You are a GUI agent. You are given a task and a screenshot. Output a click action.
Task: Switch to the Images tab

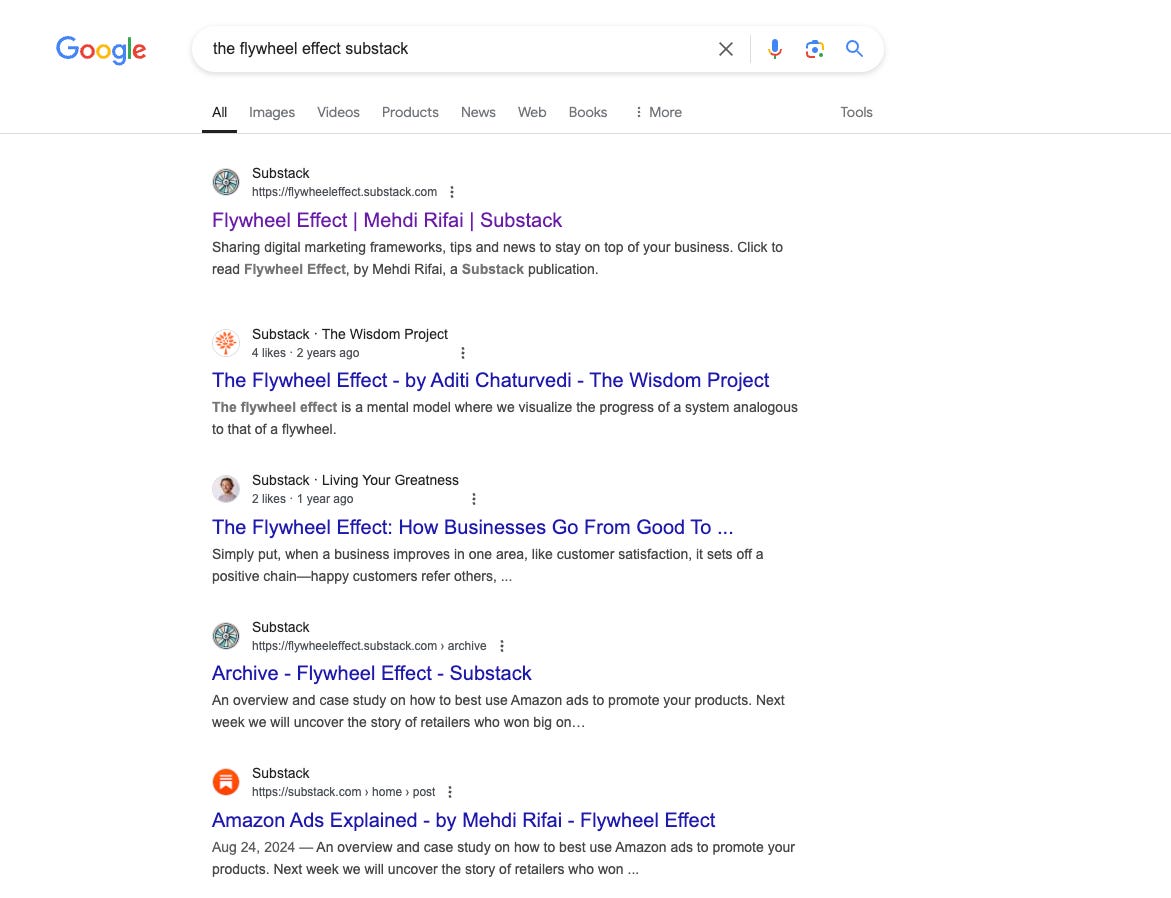[272, 112]
